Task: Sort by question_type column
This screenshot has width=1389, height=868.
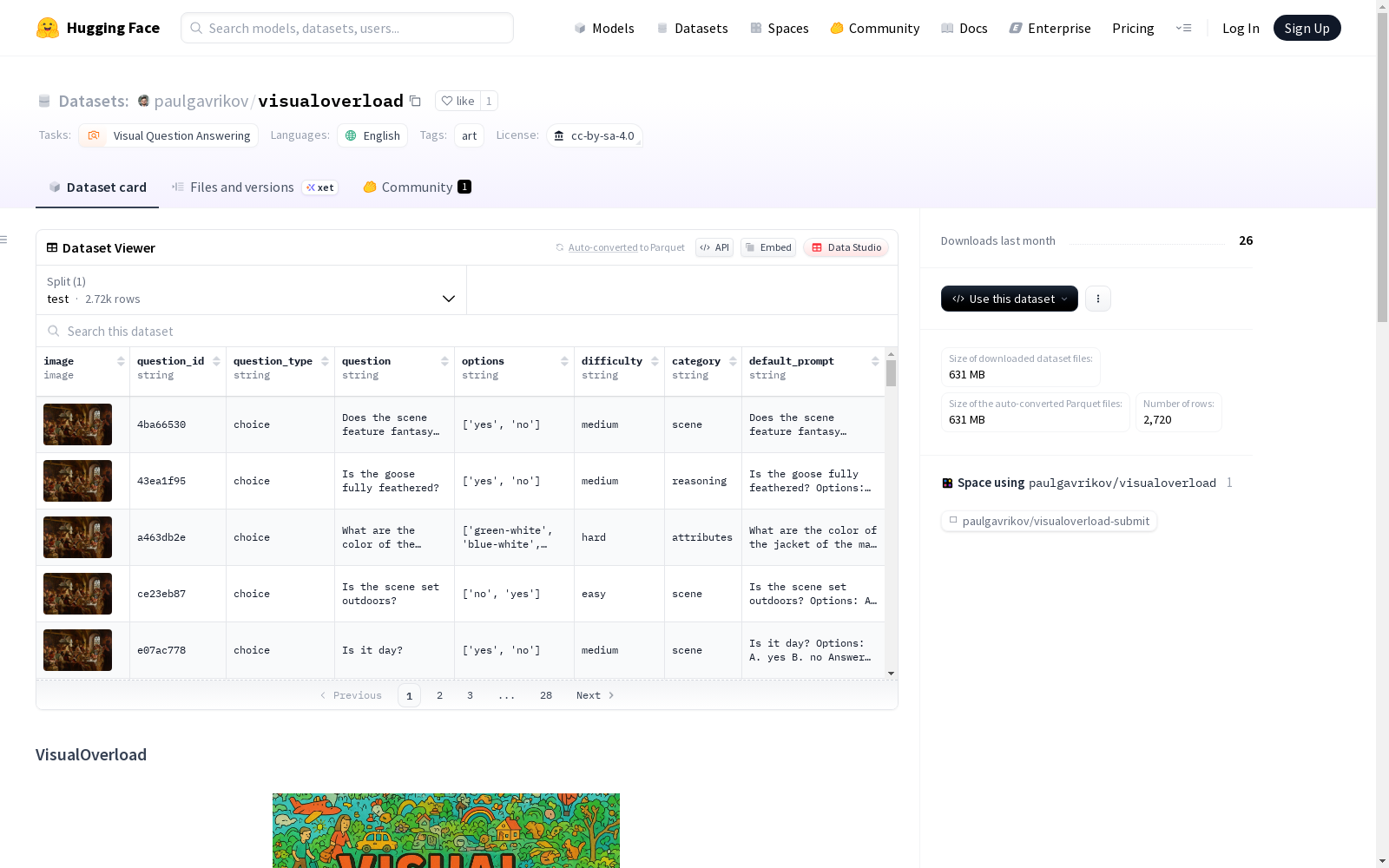Action: click(x=325, y=361)
